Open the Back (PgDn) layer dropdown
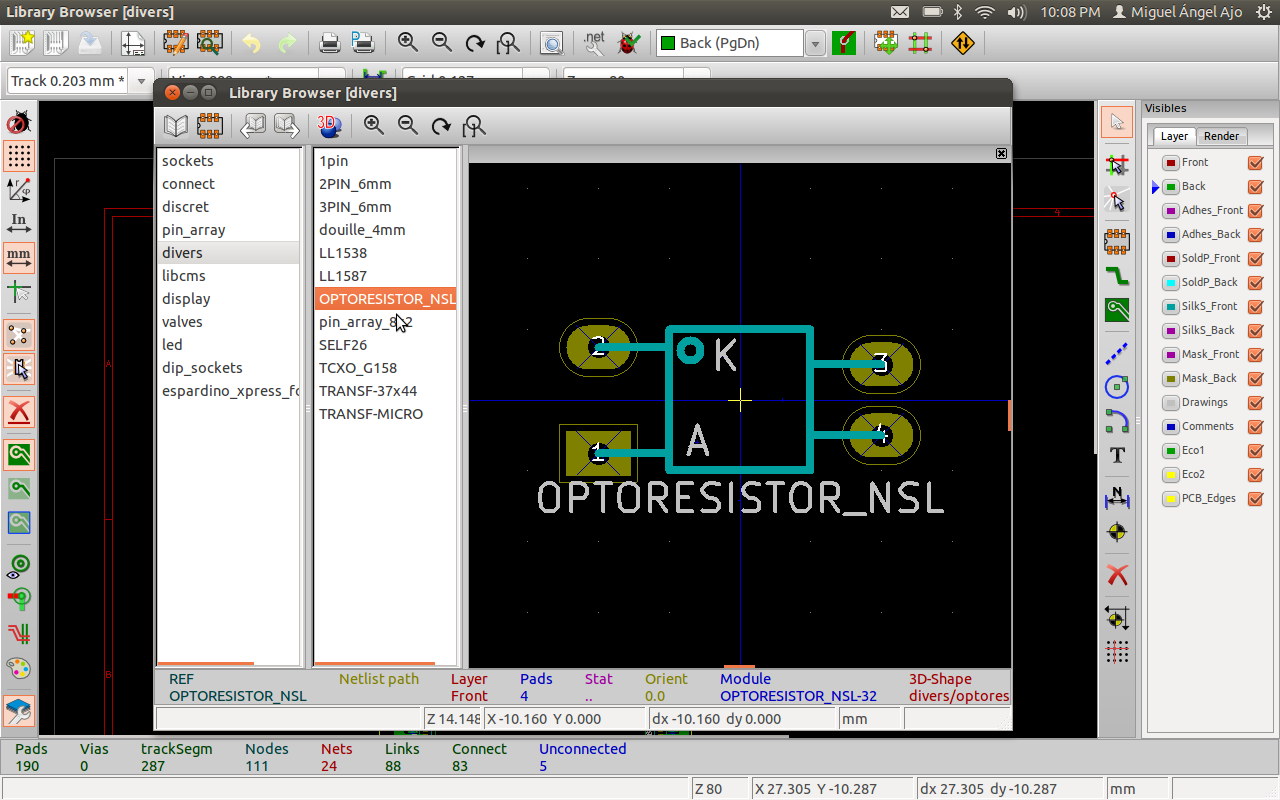 click(x=815, y=43)
